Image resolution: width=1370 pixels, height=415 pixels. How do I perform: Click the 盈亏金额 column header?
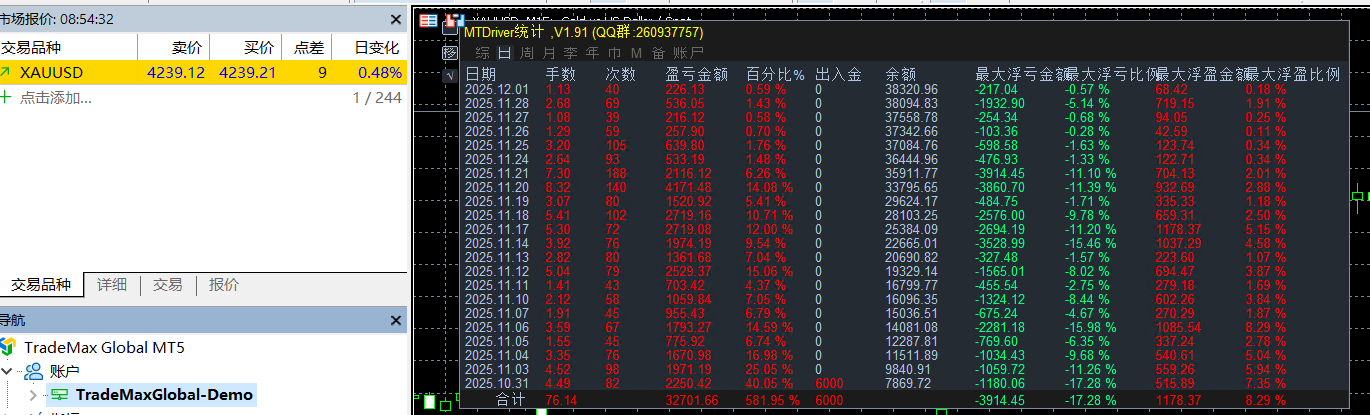pos(696,74)
